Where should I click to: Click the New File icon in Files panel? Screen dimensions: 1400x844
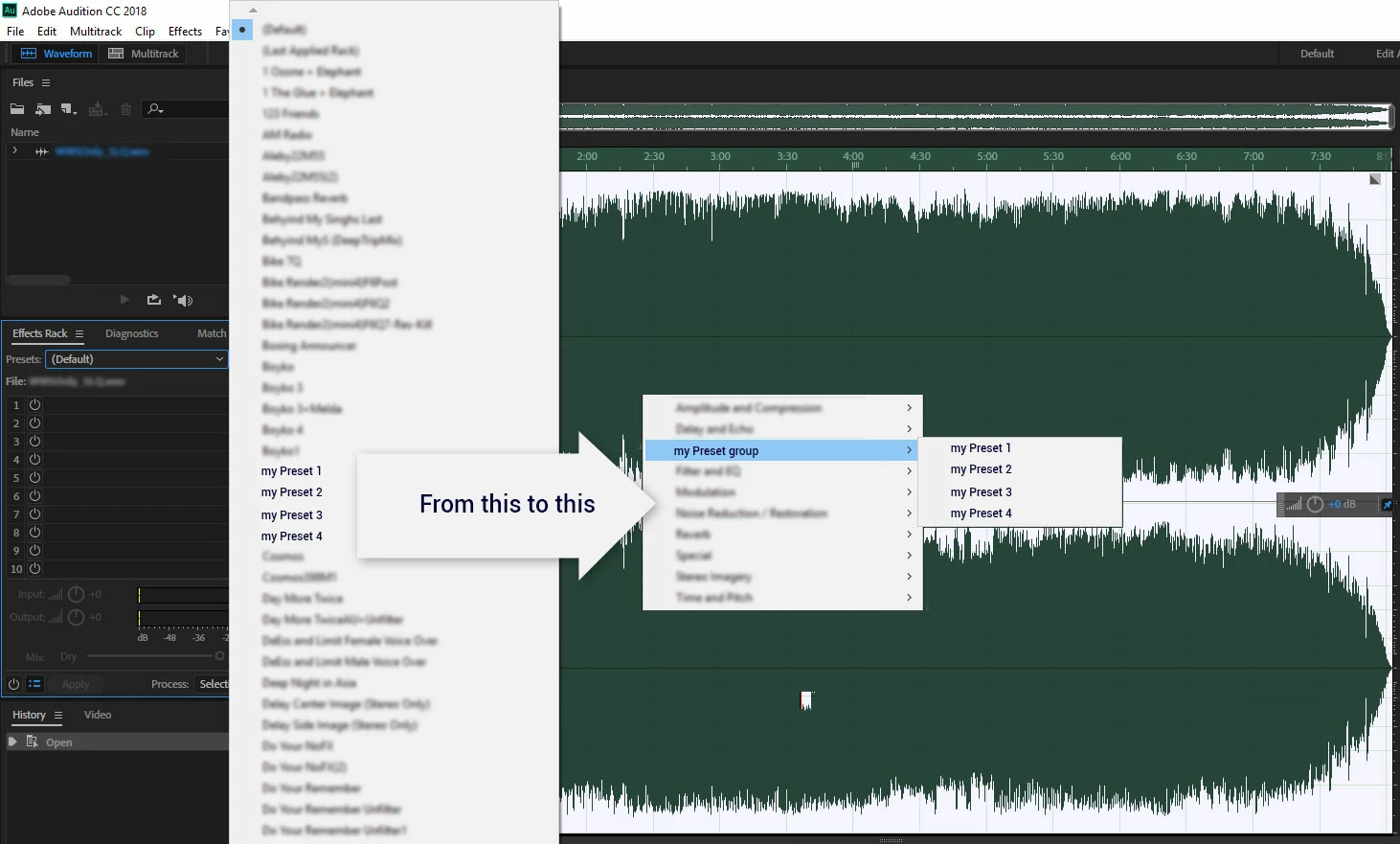tap(68, 109)
